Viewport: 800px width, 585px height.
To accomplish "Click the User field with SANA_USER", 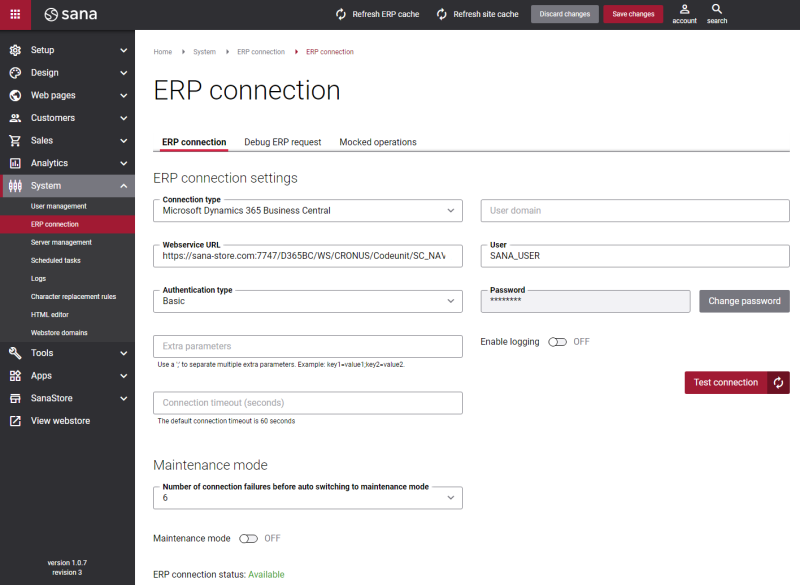I will coord(635,256).
